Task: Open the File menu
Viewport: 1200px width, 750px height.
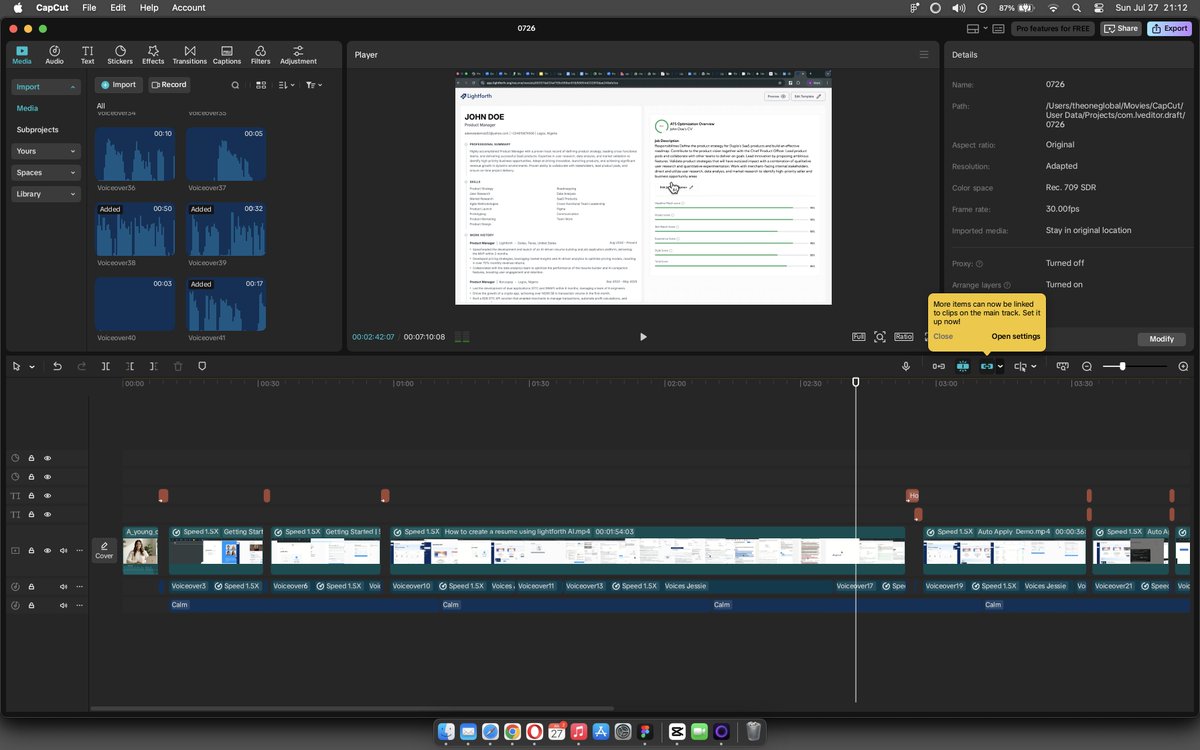Action: coord(89,7)
